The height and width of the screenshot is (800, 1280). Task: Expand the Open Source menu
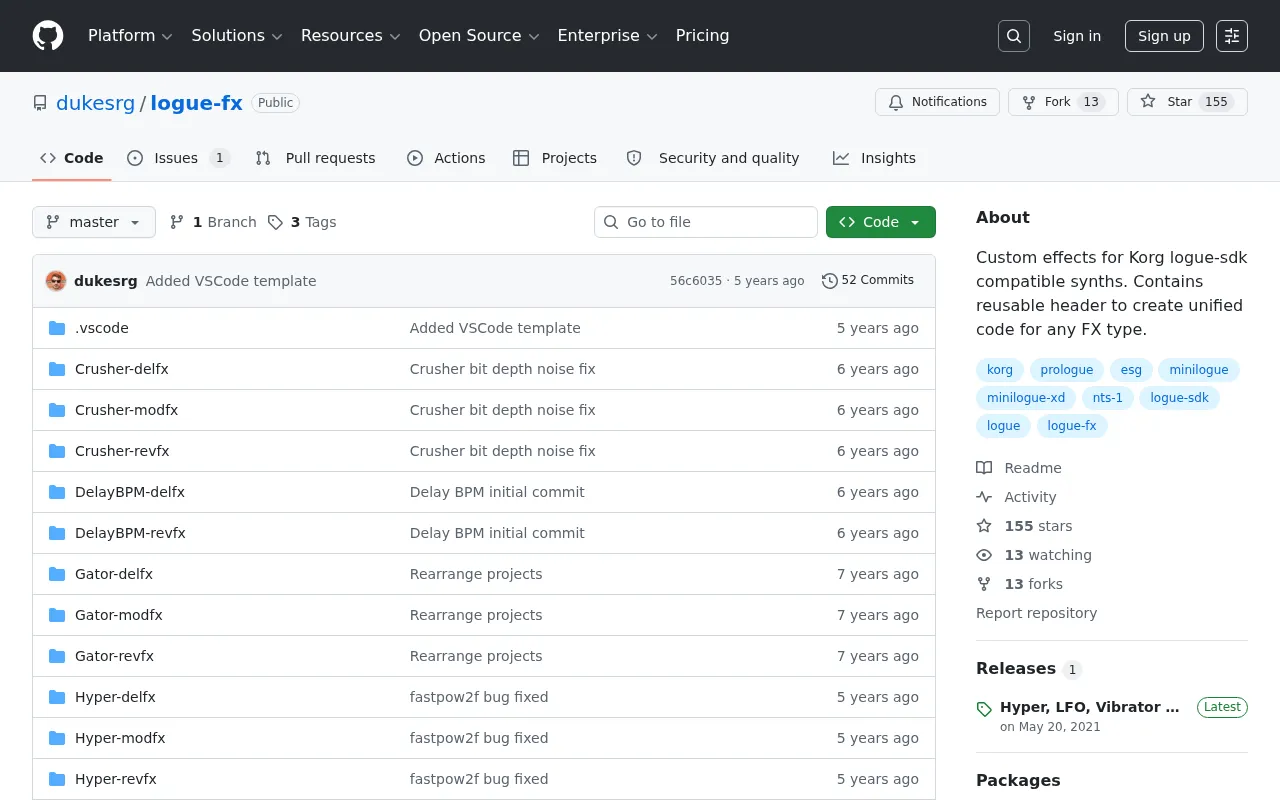coord(479,36)
